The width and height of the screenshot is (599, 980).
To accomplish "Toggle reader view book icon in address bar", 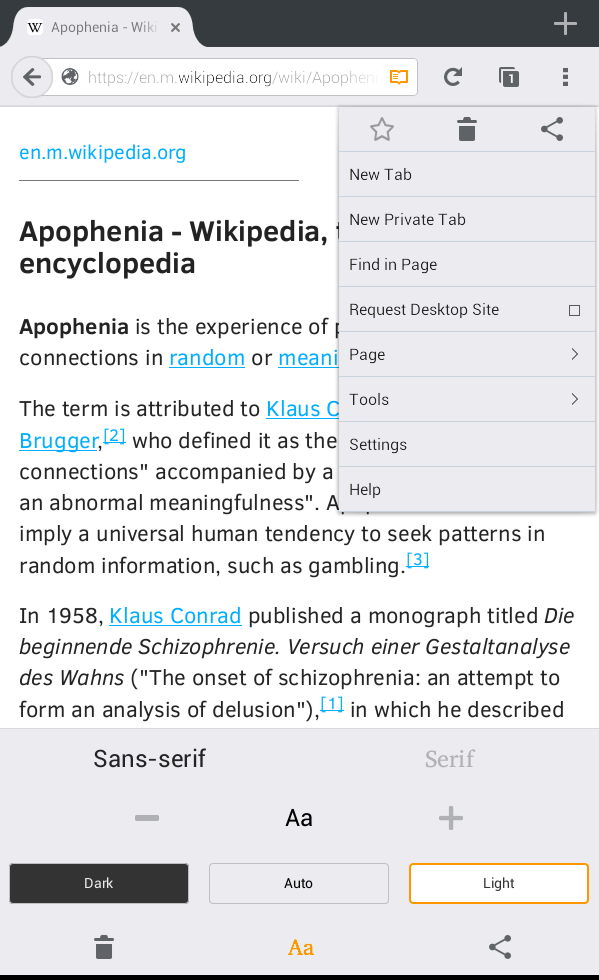I will [x=399, y=77].
